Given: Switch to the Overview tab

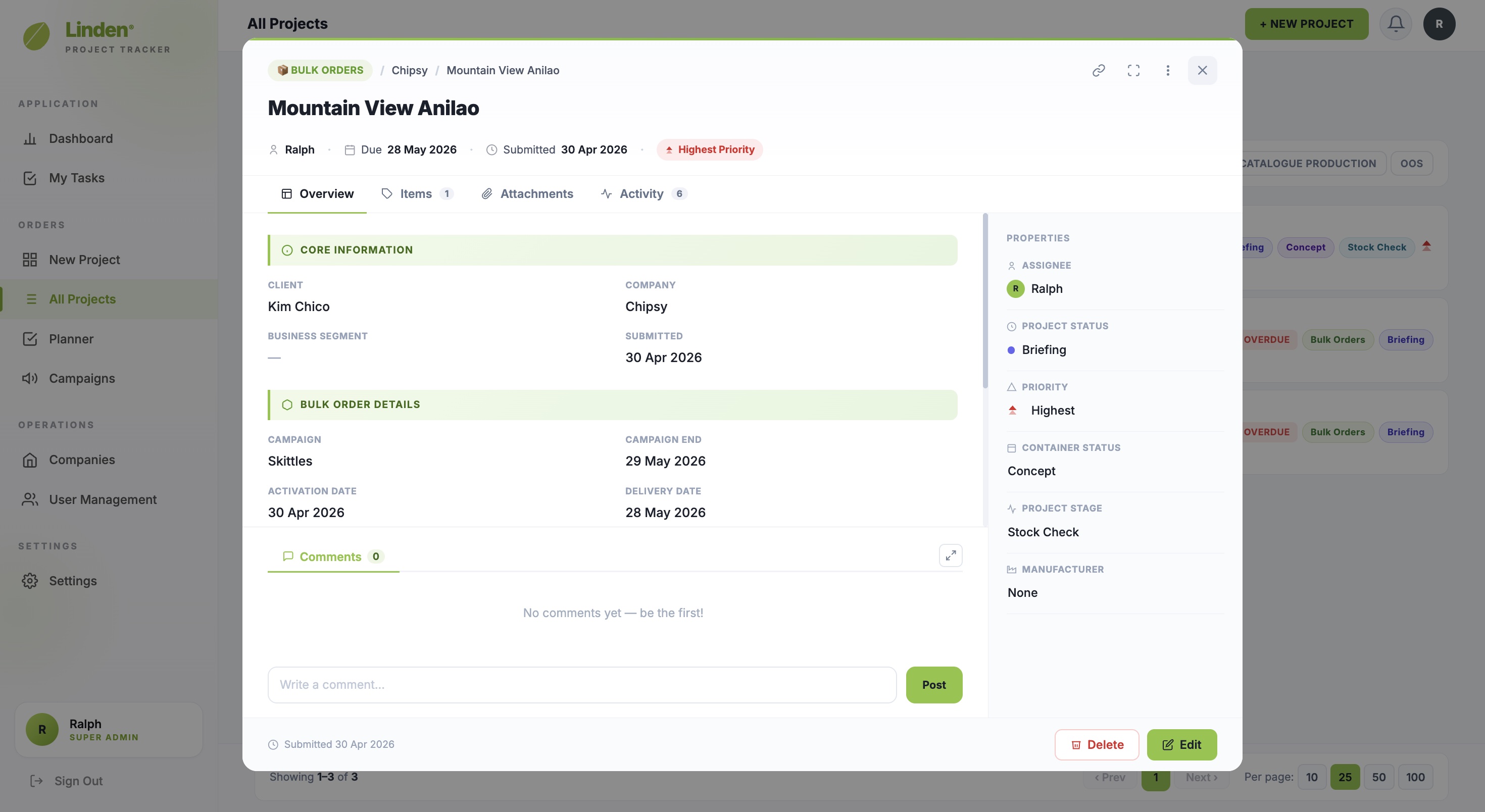Looking at the screenshot, I should tap(317, 194).
